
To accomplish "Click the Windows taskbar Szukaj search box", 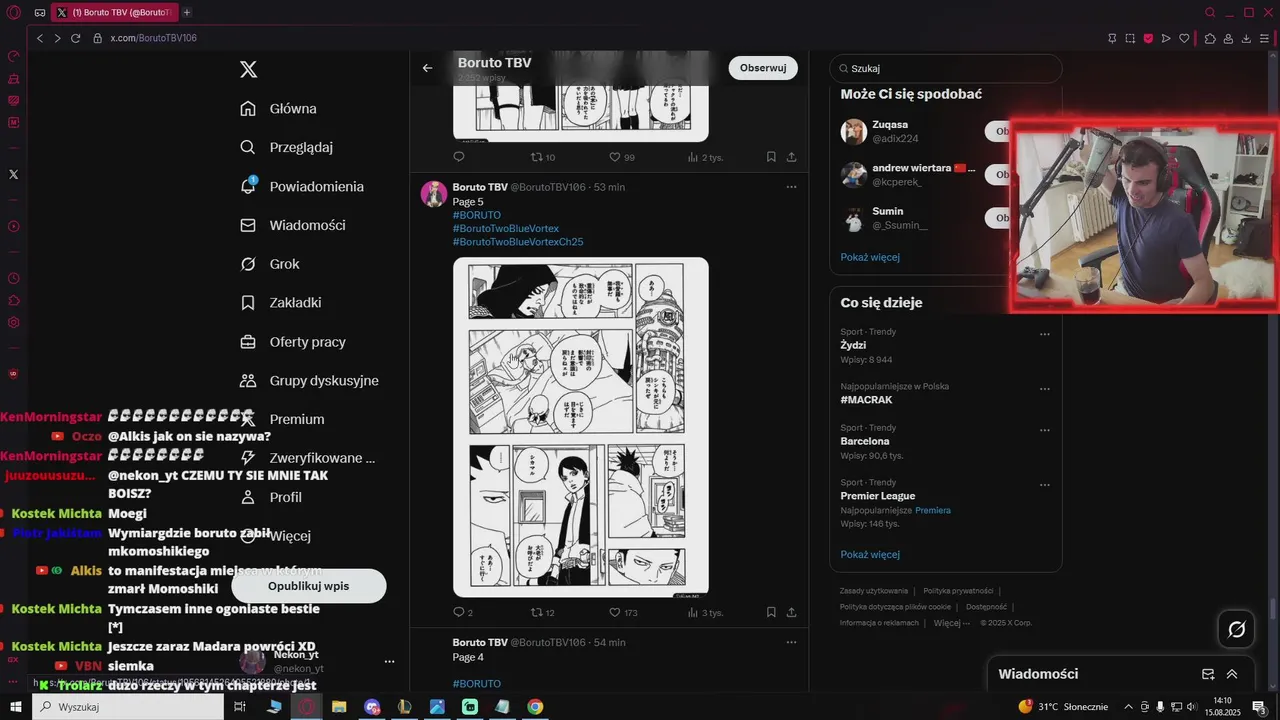I will pyautogui.click(x=127, y=707).
